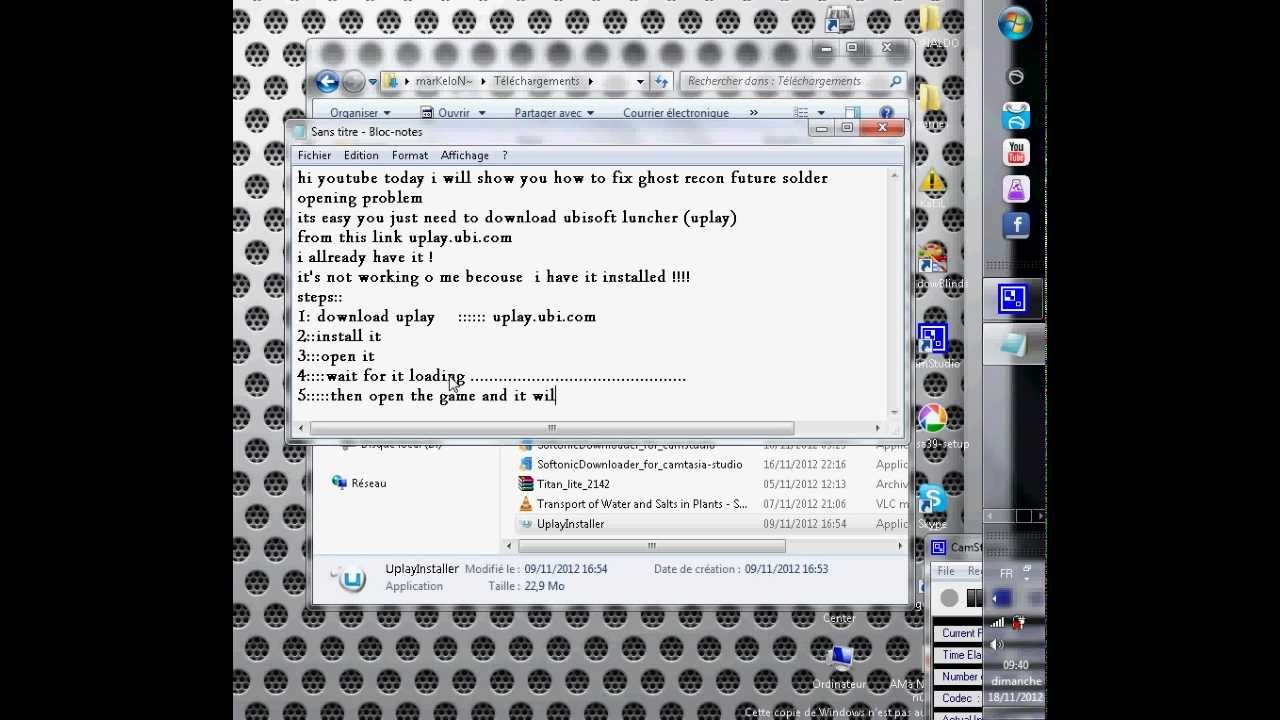The height and width of the screenshot is (720, 1280).
Task: Click the Téléchargements breadcrumb segment
Action: (x=536, y=81)
